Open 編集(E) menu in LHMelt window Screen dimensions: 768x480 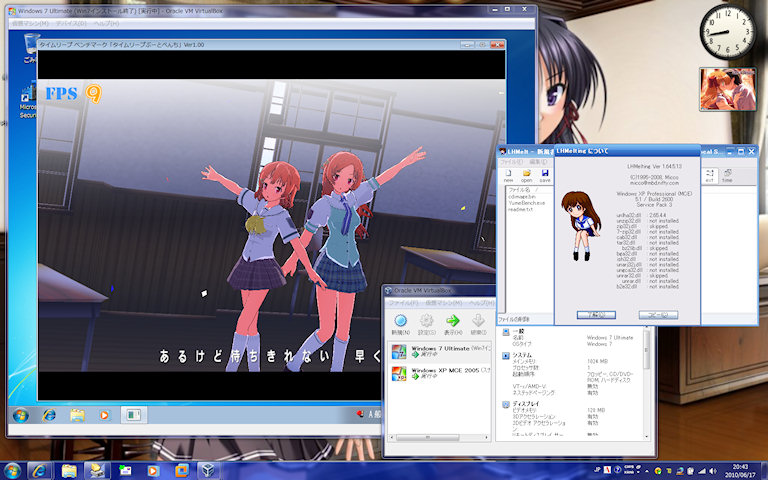[538, 162]
